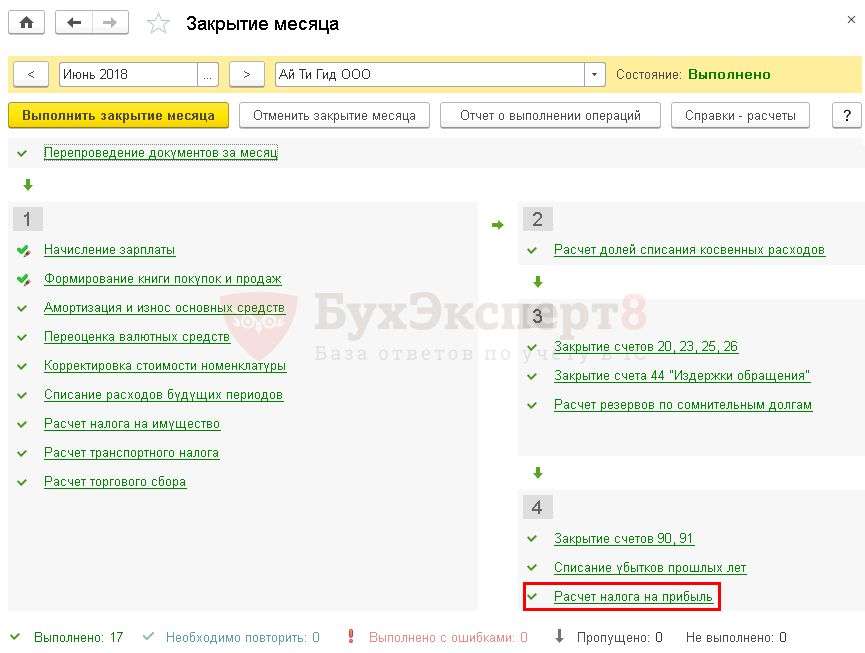Open Расчет налога на прибыль

633,596
